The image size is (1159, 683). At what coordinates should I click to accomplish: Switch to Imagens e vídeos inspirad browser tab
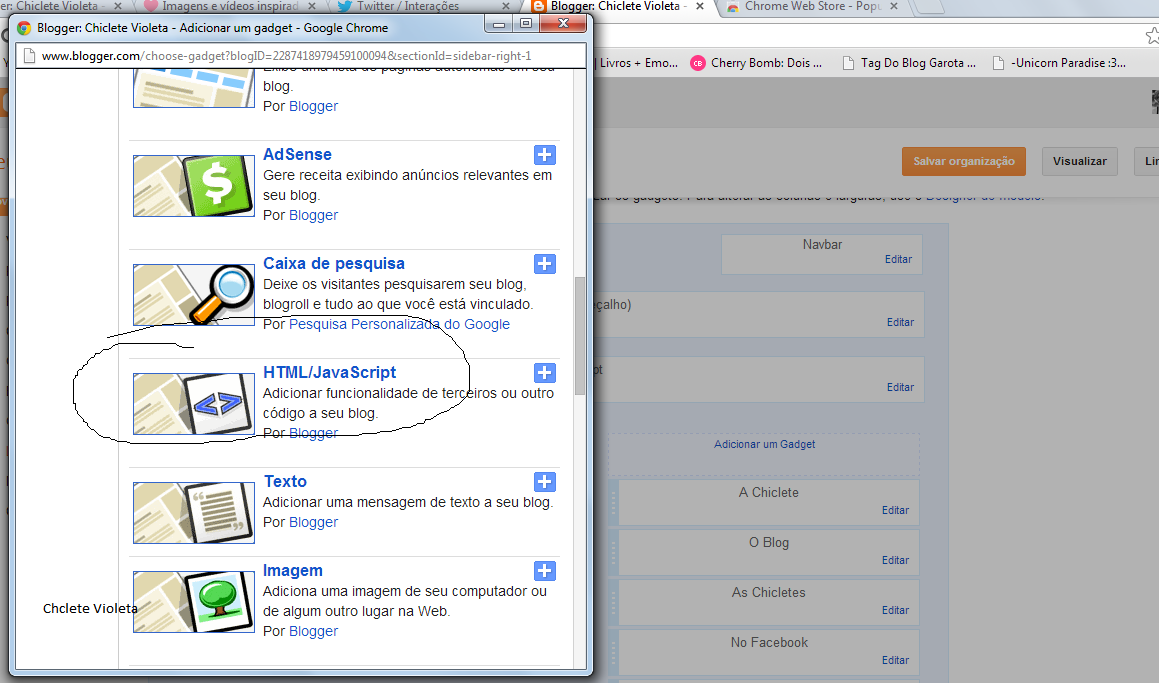tap(229, 7)
